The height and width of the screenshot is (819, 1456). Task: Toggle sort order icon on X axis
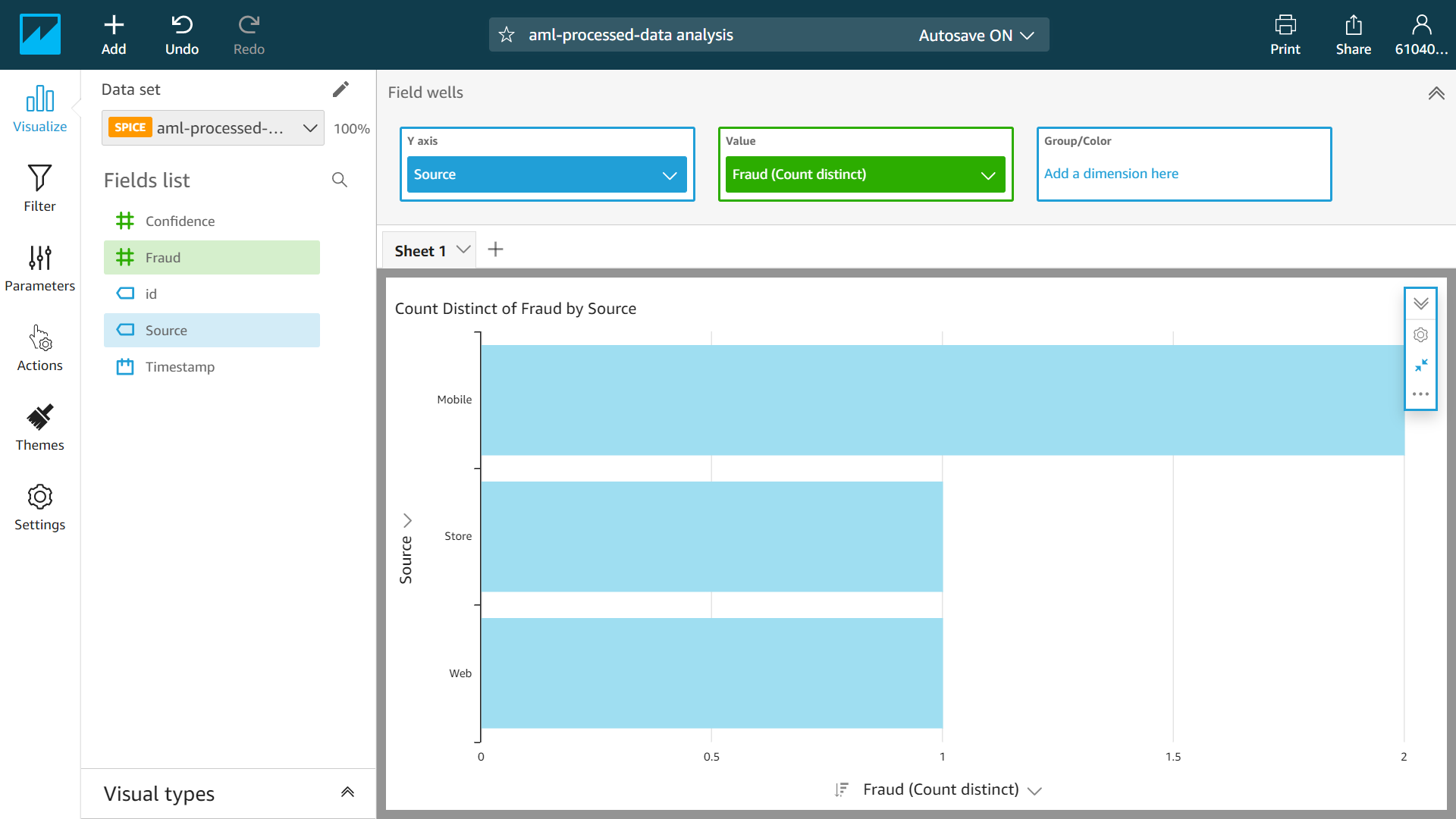pyautogui.click(x=841, y=789)
